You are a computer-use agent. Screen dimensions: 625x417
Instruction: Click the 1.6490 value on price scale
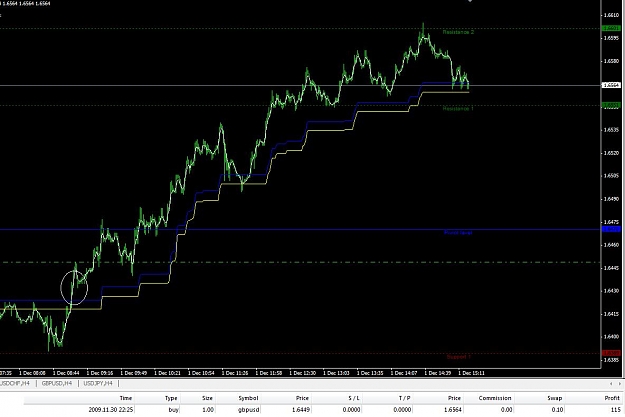pyautogui.click(x=611, y=199)
